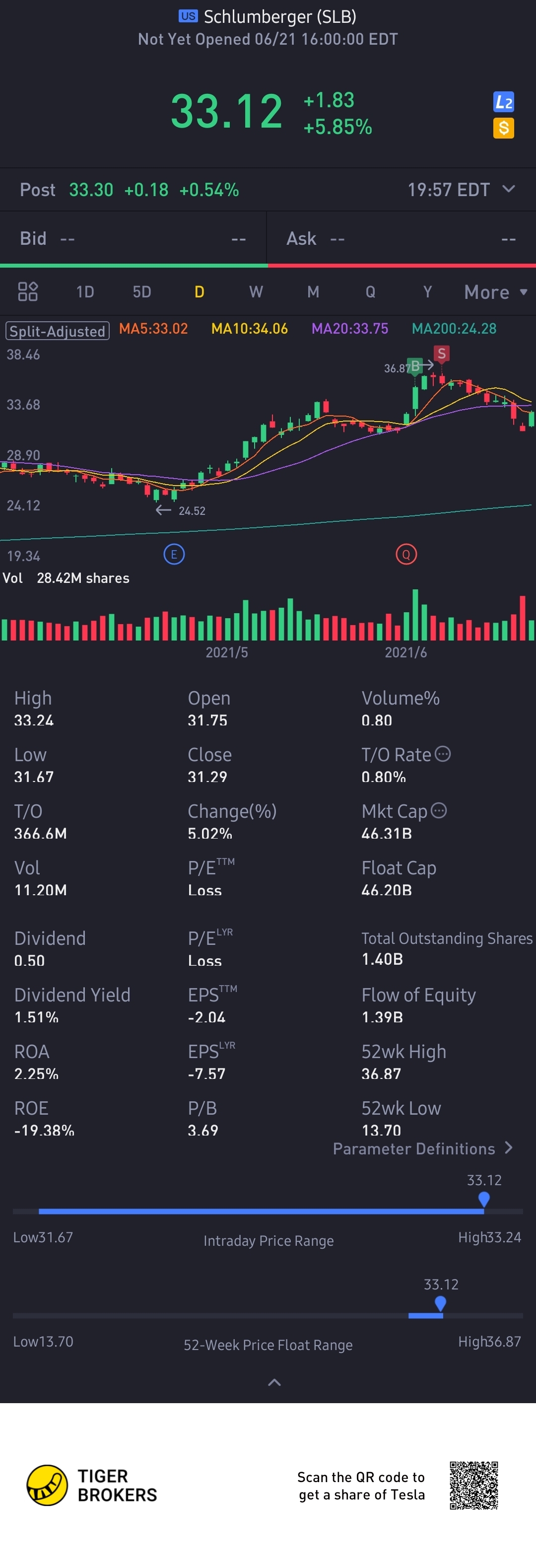
Task: Tap the MA5:33.02 indicator label
Action: 153,329
